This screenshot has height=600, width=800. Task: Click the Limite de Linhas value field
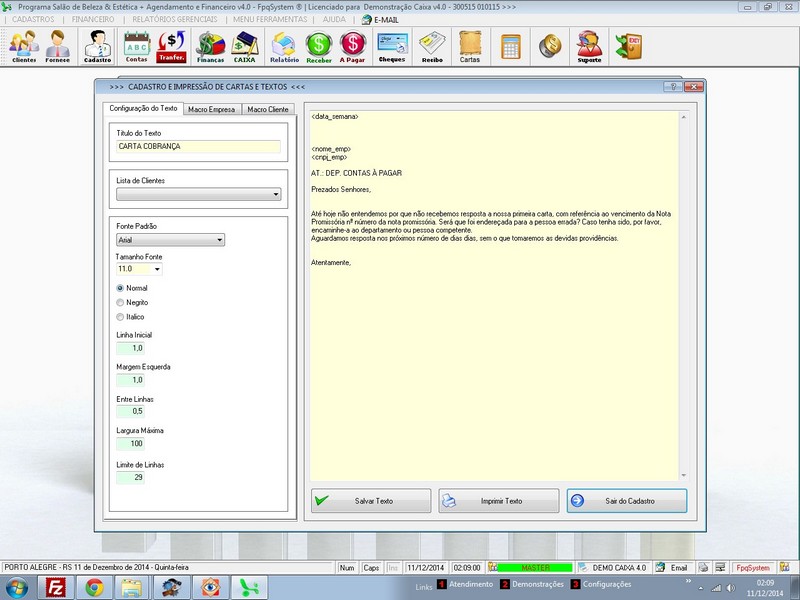(x=130, y=478)
